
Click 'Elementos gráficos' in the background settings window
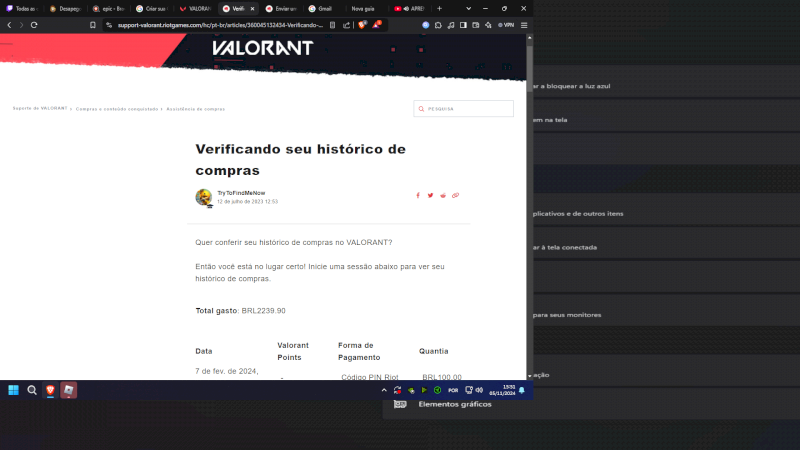(x=455, y=404)
